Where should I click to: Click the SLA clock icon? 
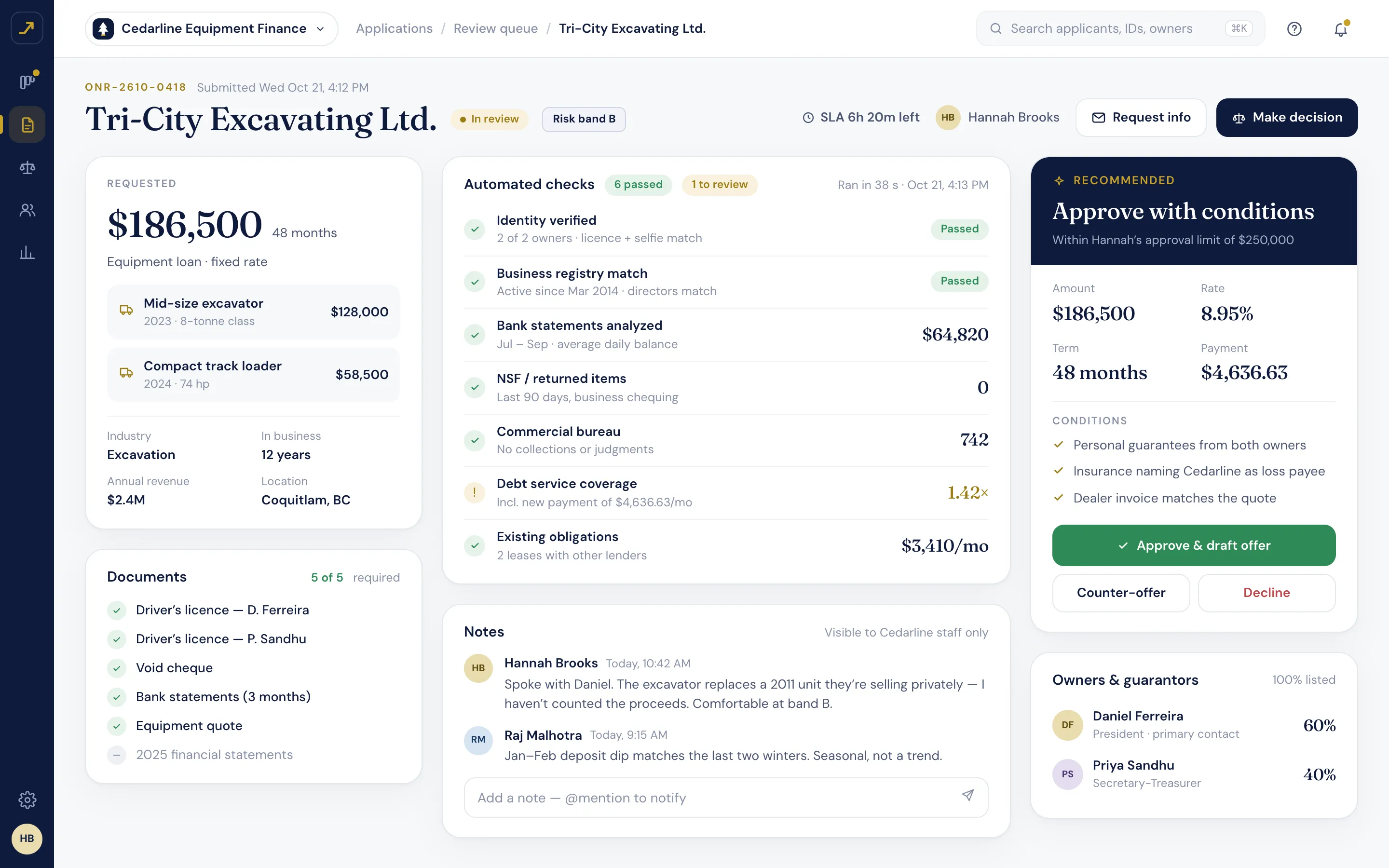807,118
